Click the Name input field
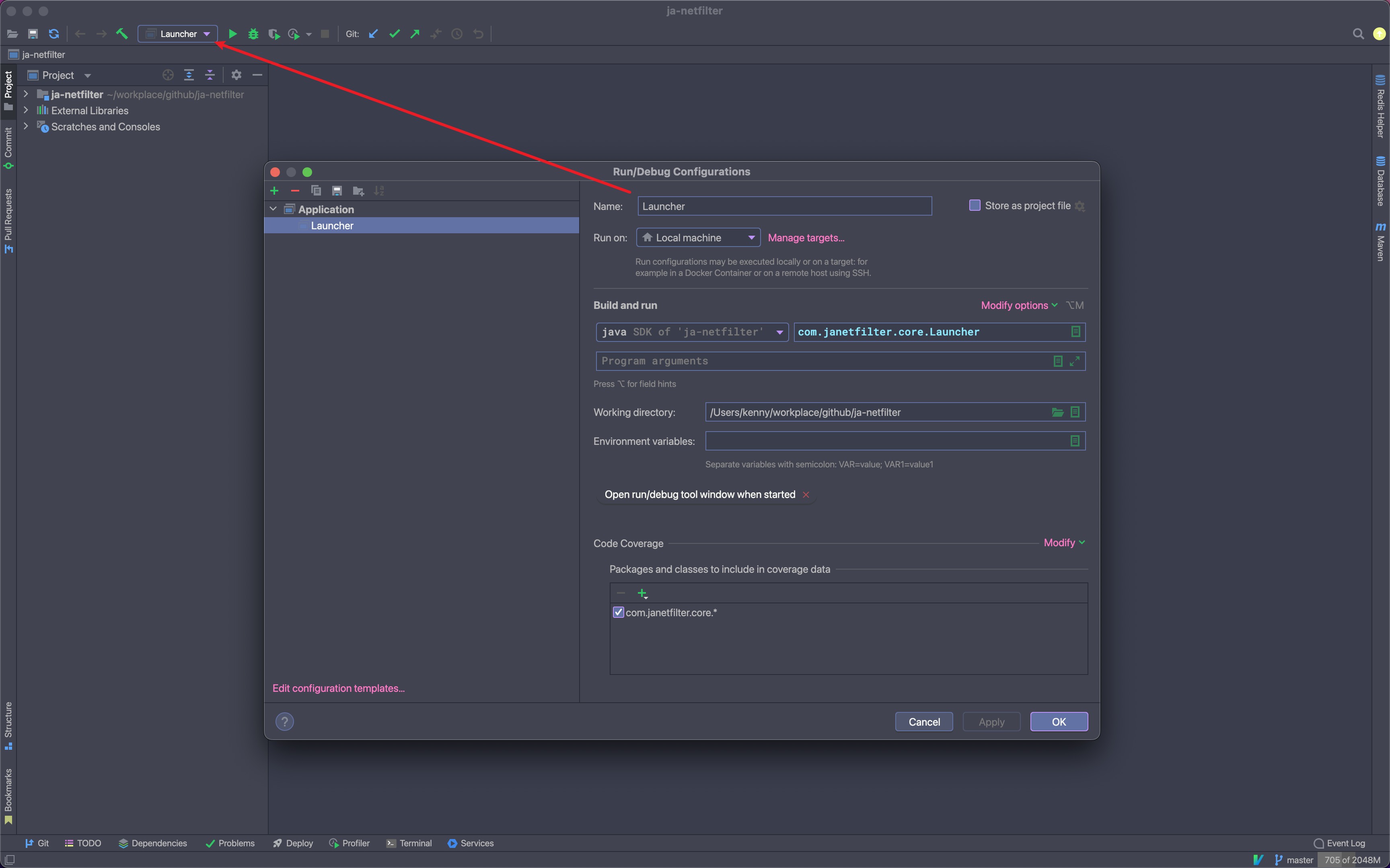The width and height of the screenshot is (1390, 868). 785,206
